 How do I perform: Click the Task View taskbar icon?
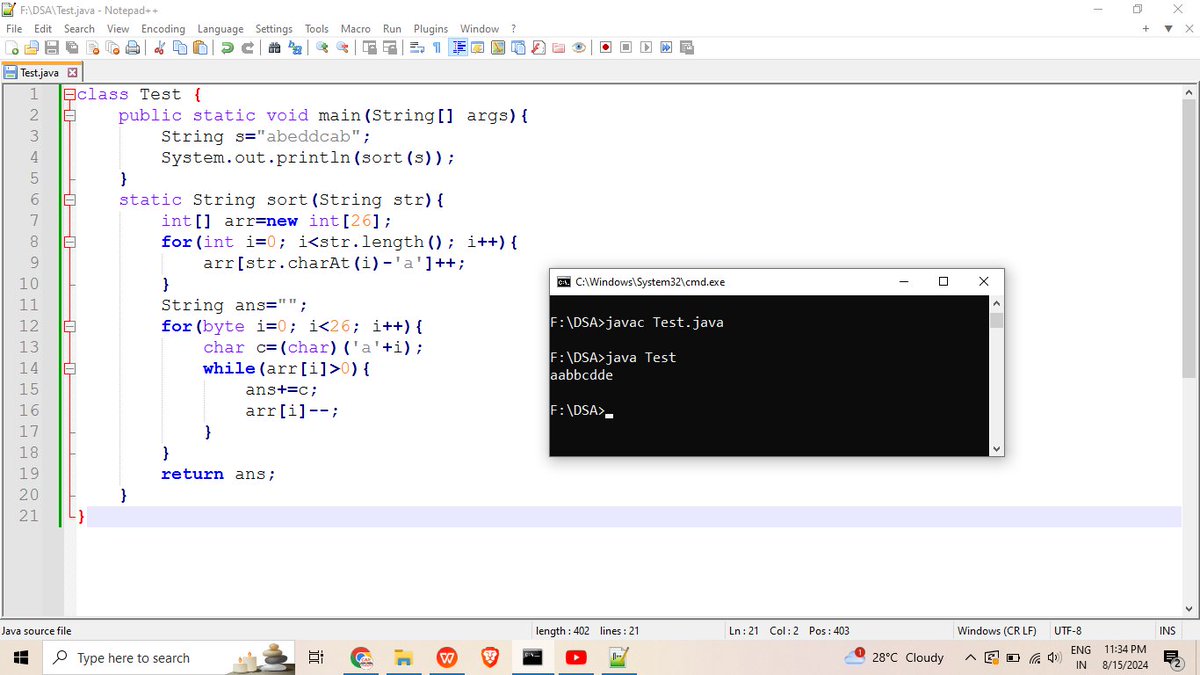[x=316, y=658]
